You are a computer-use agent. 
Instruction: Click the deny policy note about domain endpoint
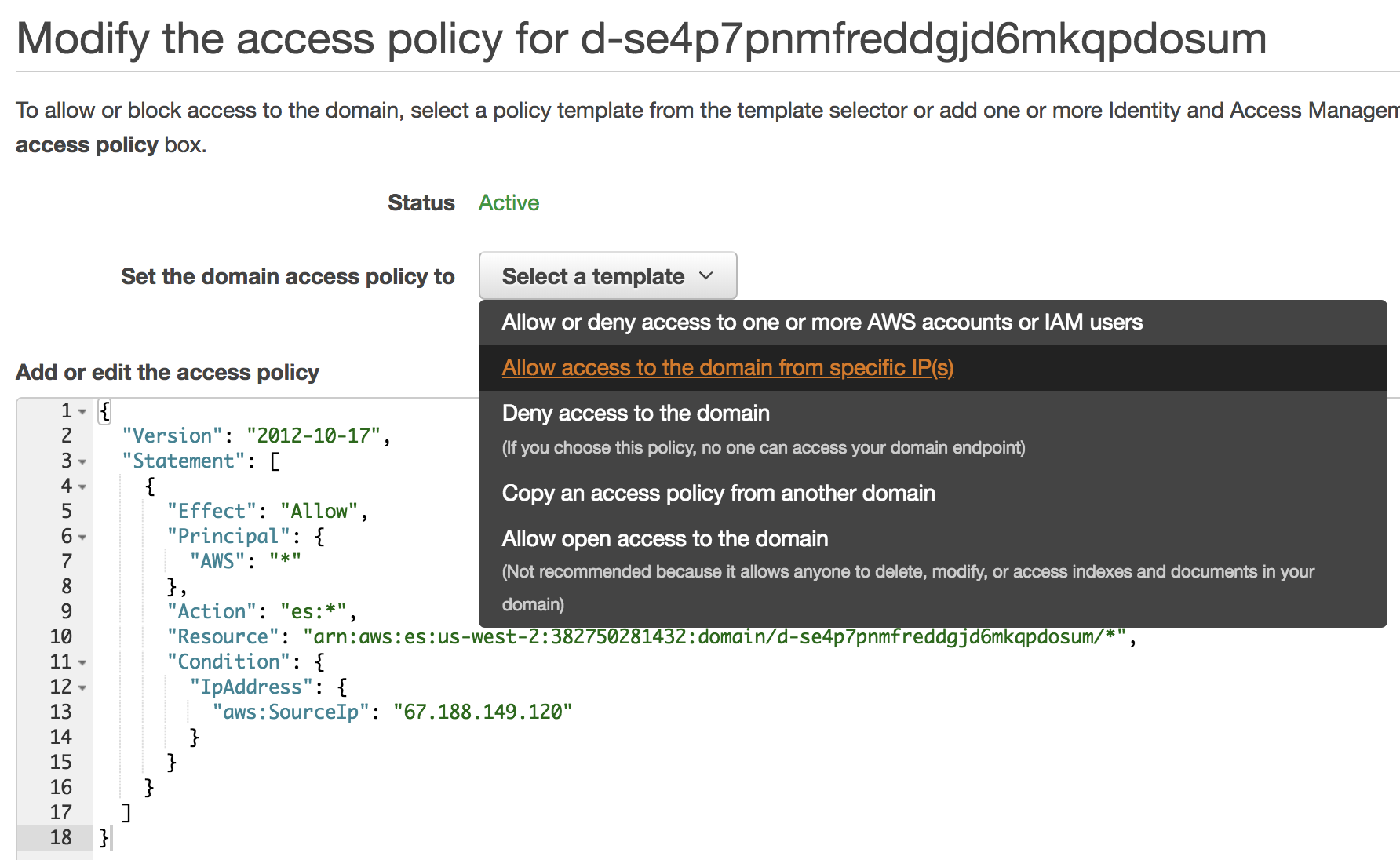764,448
